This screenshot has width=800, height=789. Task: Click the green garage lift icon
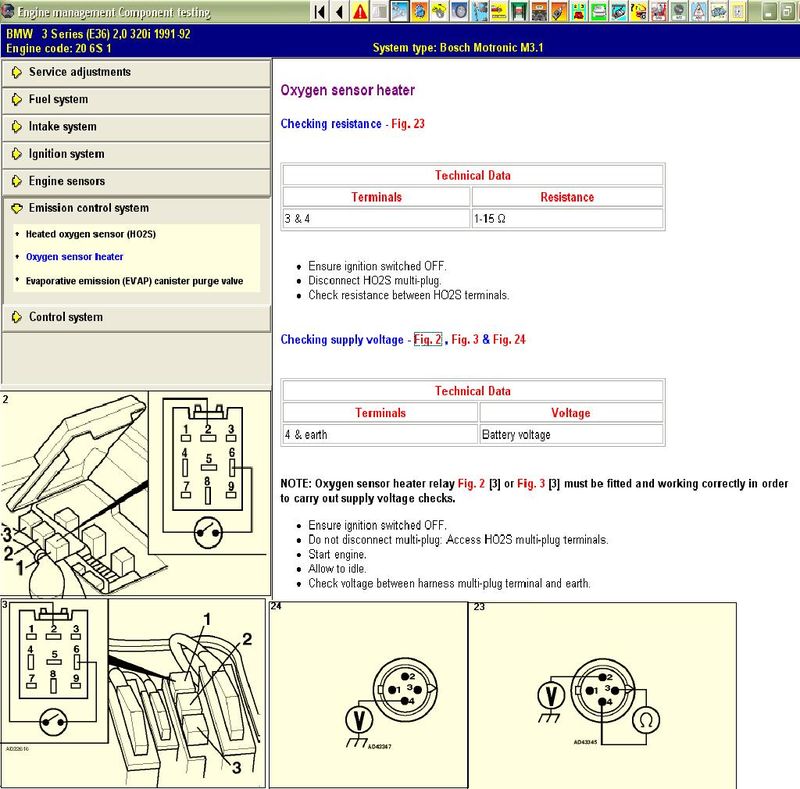coord(518,11)
